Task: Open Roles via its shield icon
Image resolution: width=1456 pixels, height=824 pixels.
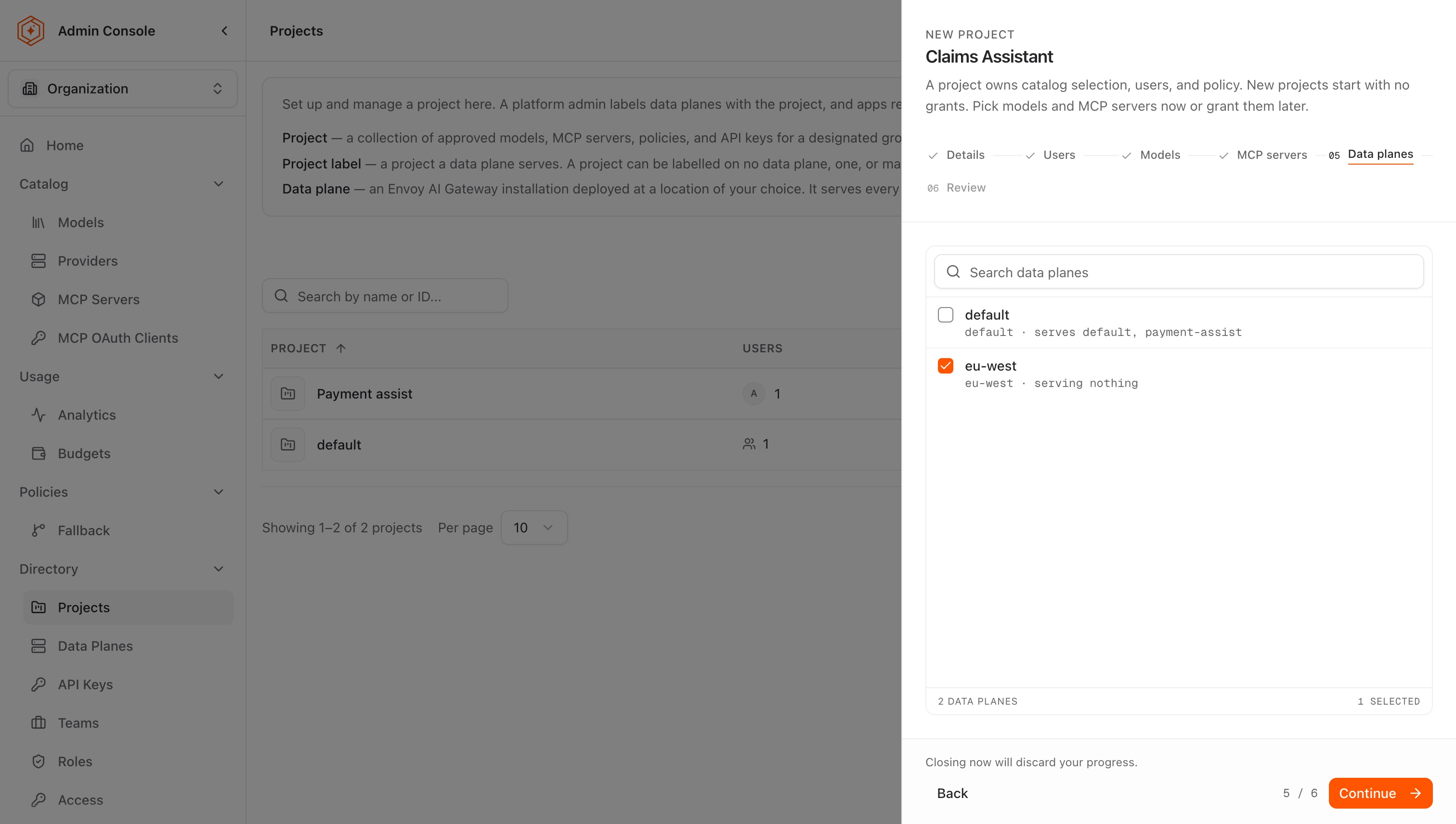Action: (x=38, y=761)
